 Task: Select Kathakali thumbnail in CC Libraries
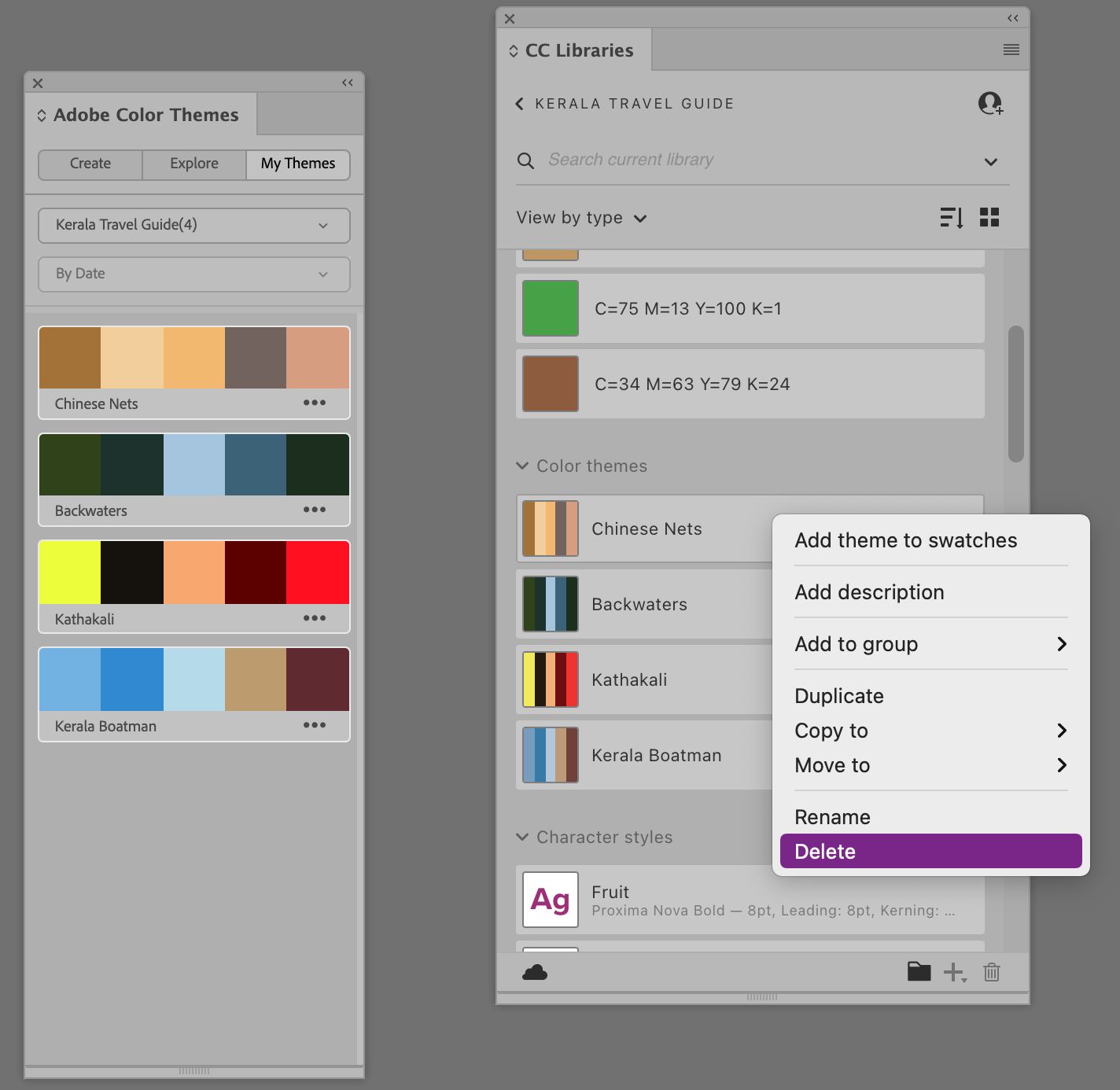click(551, 679)
